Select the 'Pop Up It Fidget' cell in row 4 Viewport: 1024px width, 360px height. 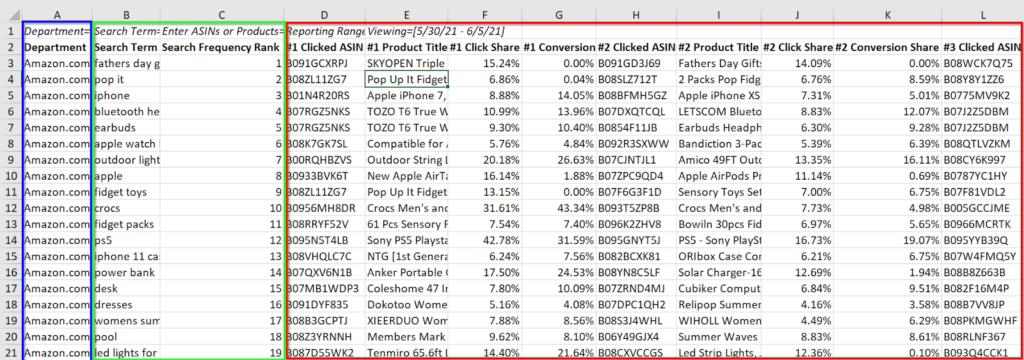pyautogui.click(x=406, y=80)
